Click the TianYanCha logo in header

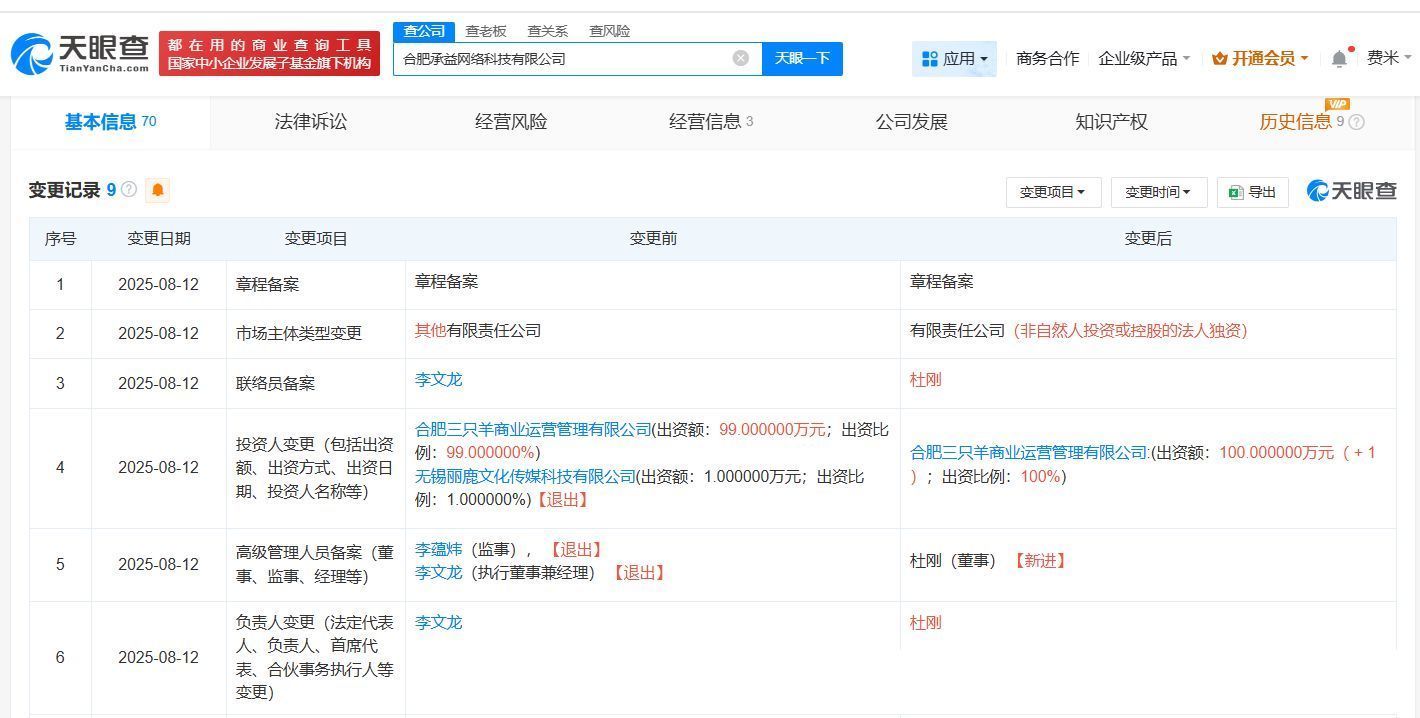80,53
